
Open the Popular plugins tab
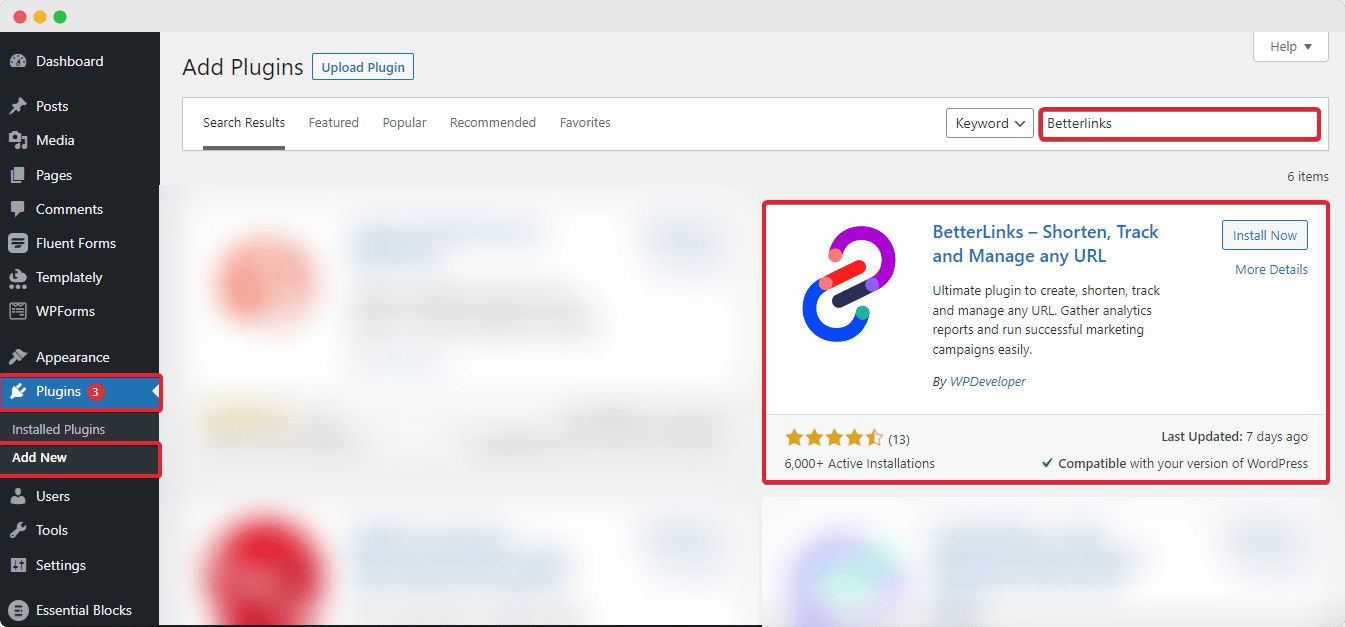click(x=404, y=123)
